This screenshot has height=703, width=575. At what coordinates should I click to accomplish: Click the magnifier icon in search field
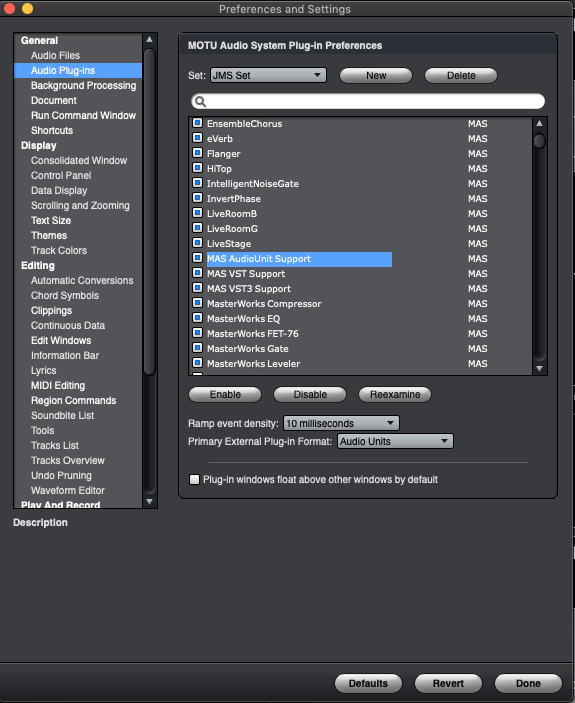coord(200,102)
